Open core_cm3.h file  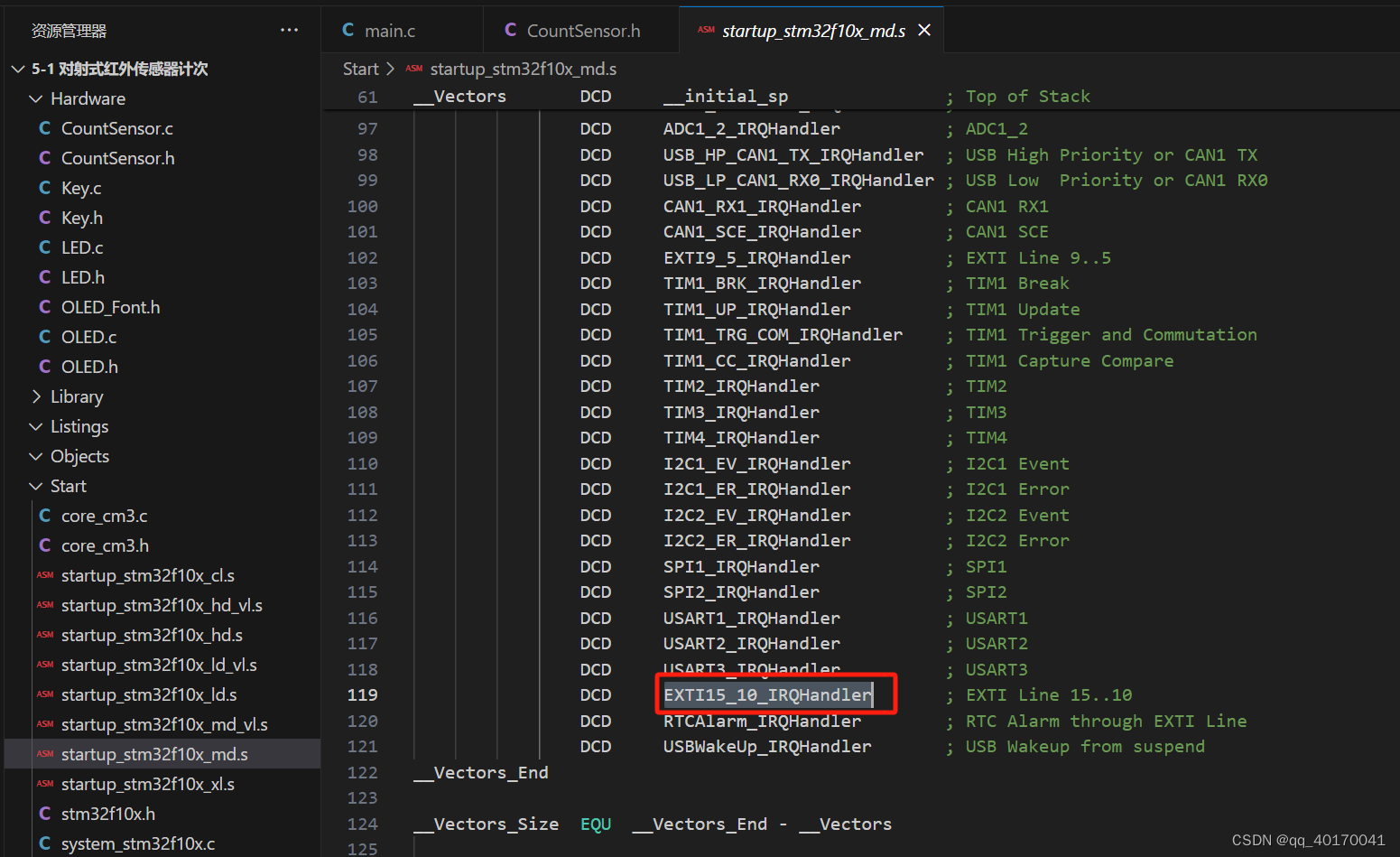click(x=106, y=545)
